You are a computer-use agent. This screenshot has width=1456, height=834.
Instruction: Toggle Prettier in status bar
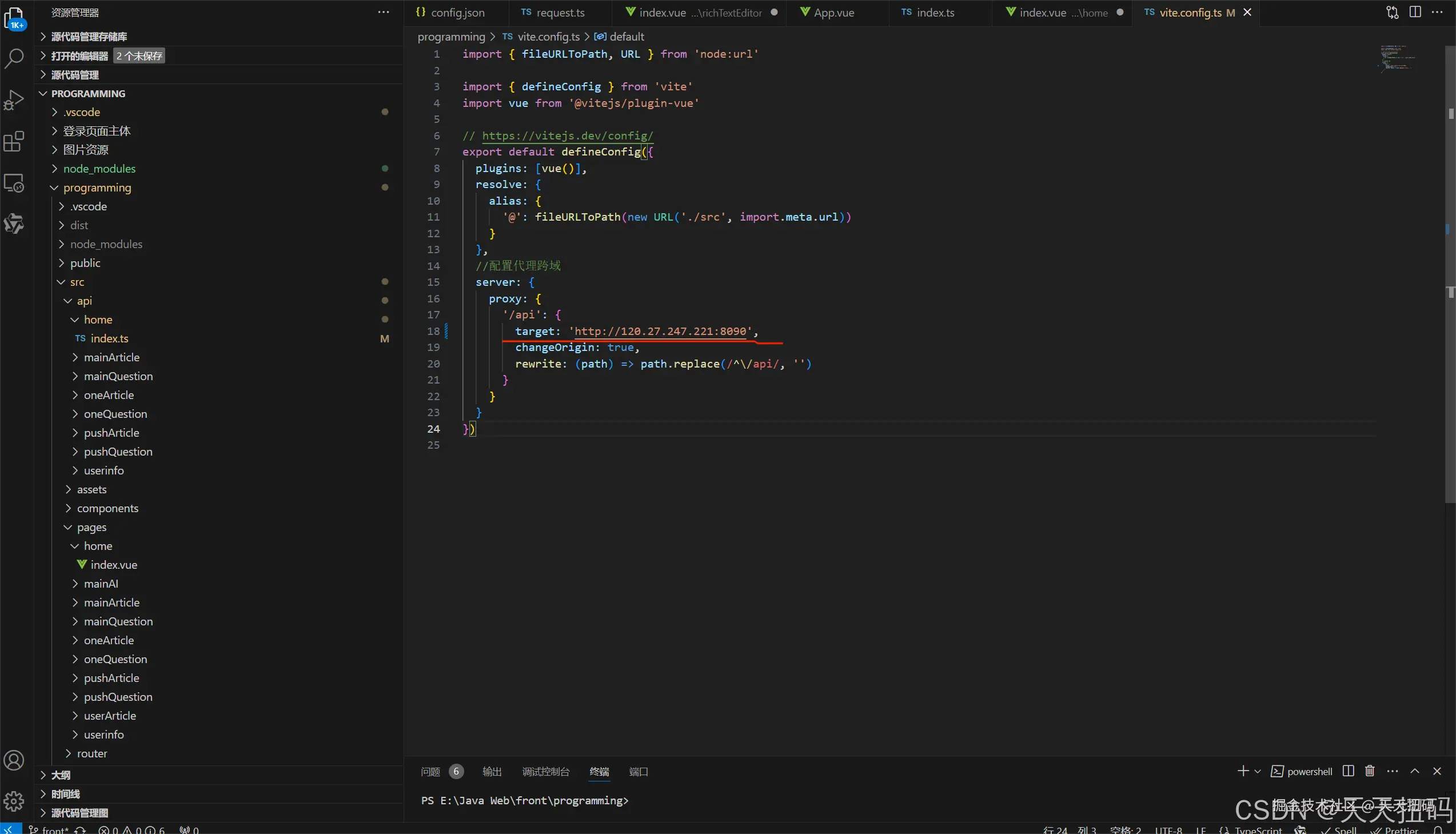(1395, 830)
